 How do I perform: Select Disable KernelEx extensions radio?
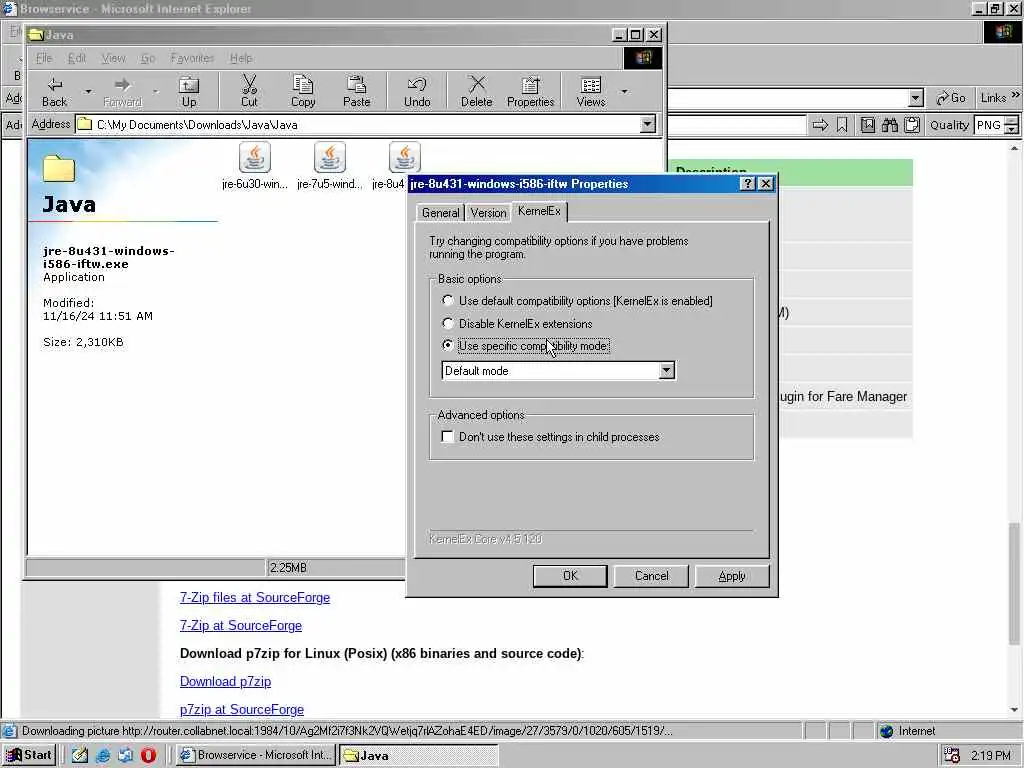(447, 323)
